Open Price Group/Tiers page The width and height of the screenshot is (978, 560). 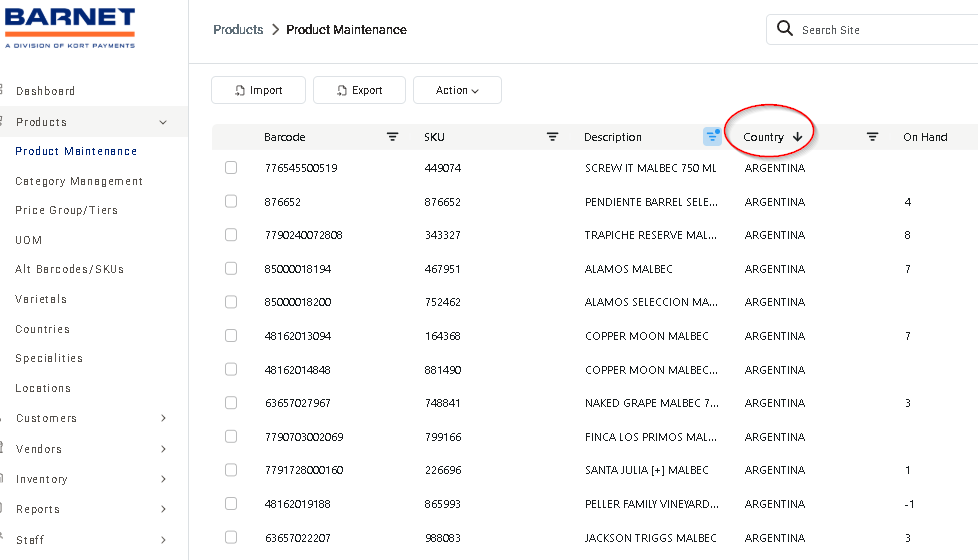click(67, 210)
